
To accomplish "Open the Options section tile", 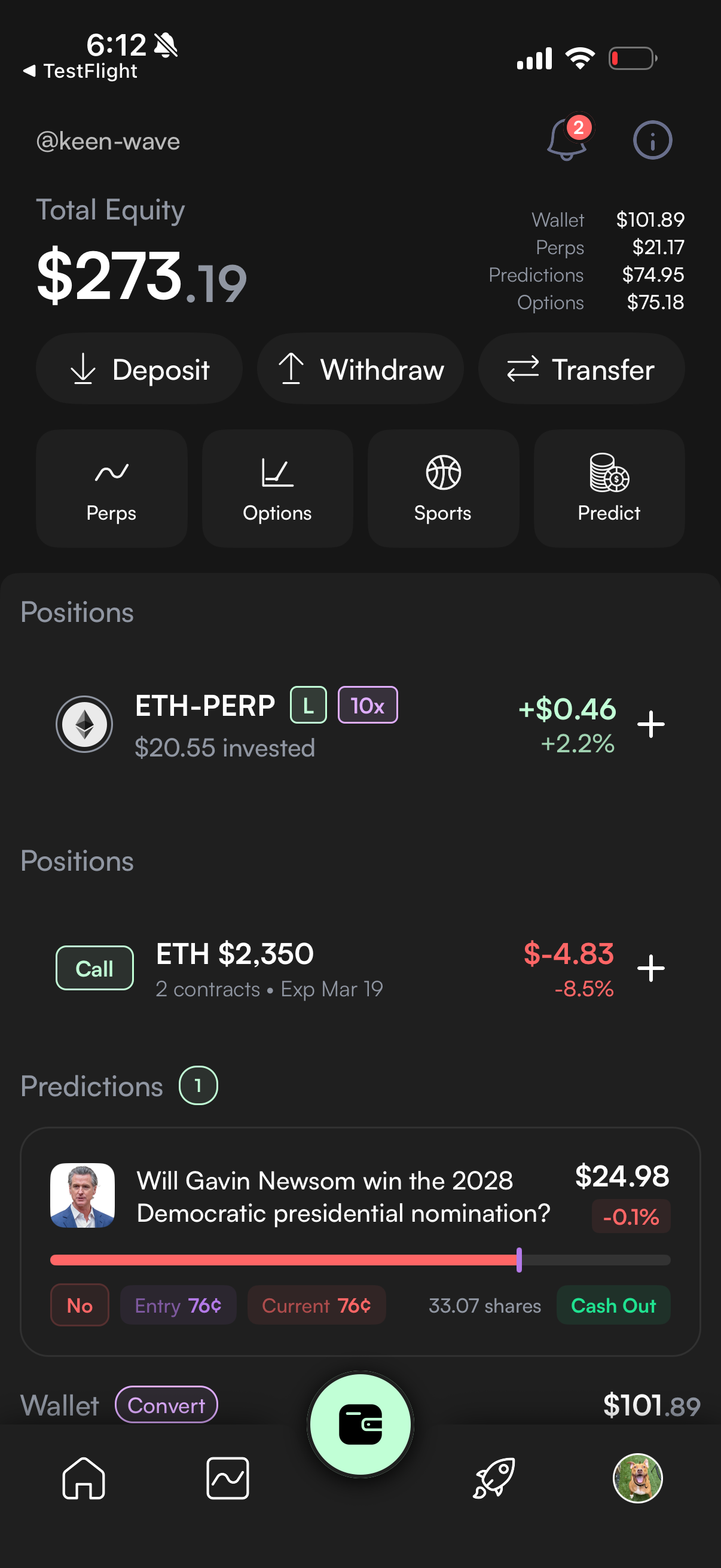I will click(x=277, y=488).
